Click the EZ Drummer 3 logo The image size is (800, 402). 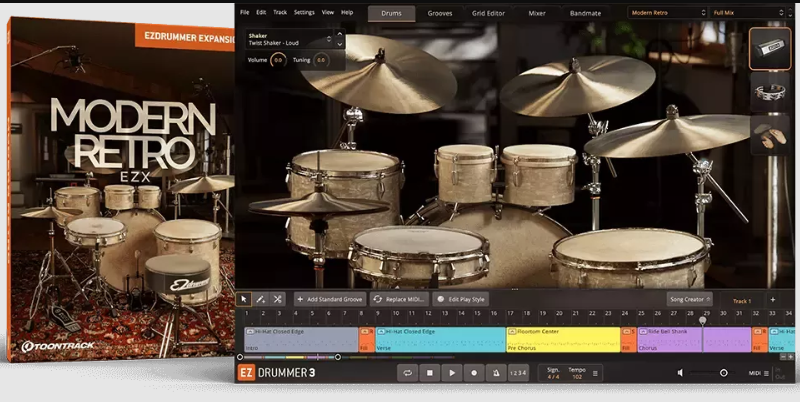click(x=277, y=373)
